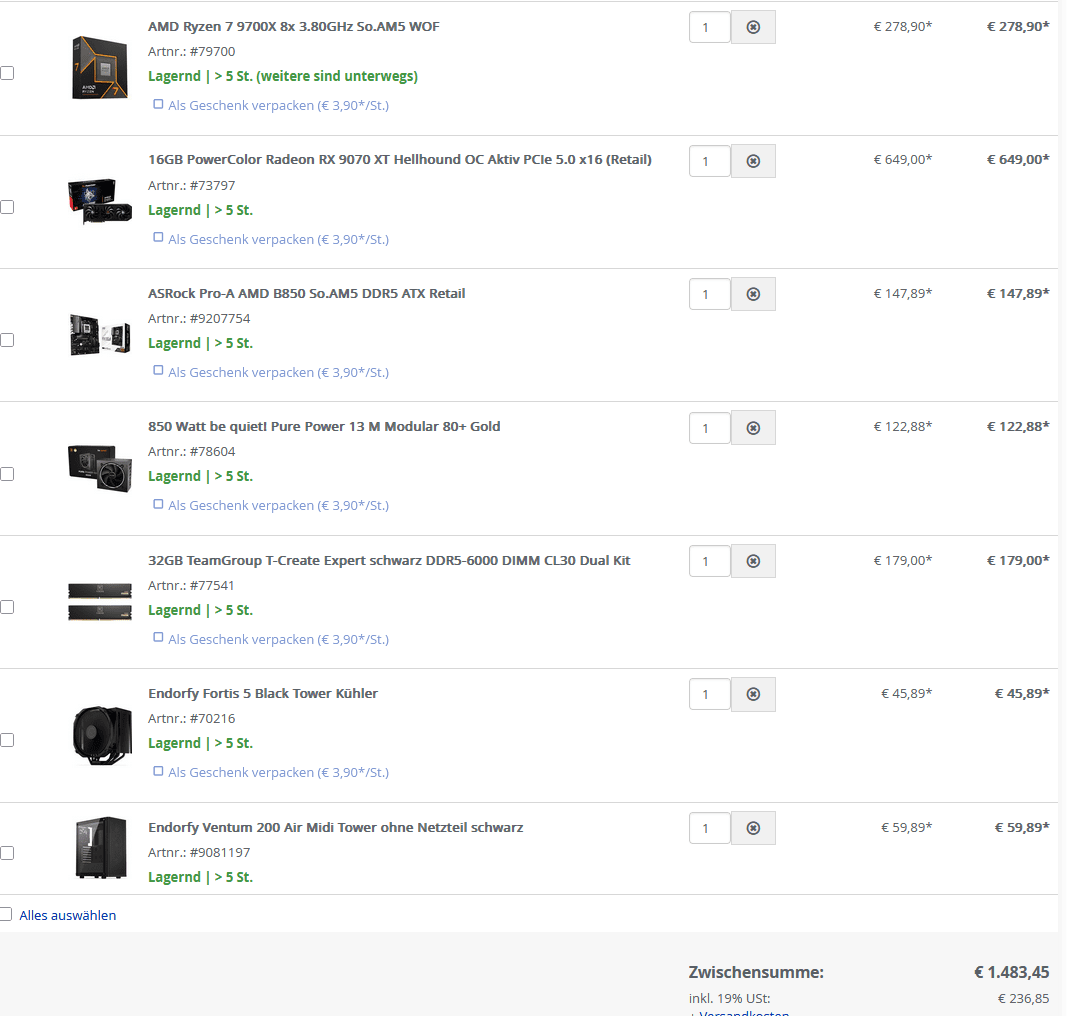Image resolution: width=1067 pixels, height=1016 pixels.
Task: Select the ASRock Pro-A B850 row checkbox
Action: click(7, 340)
